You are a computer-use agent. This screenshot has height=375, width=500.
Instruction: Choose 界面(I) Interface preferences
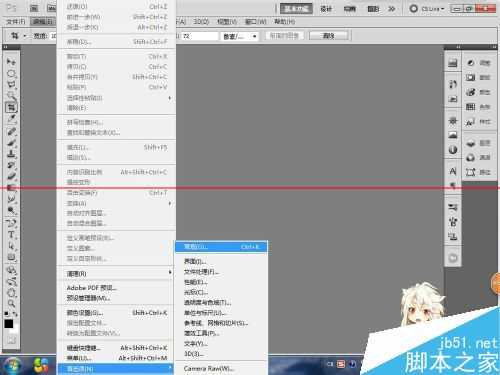(221, 261)
